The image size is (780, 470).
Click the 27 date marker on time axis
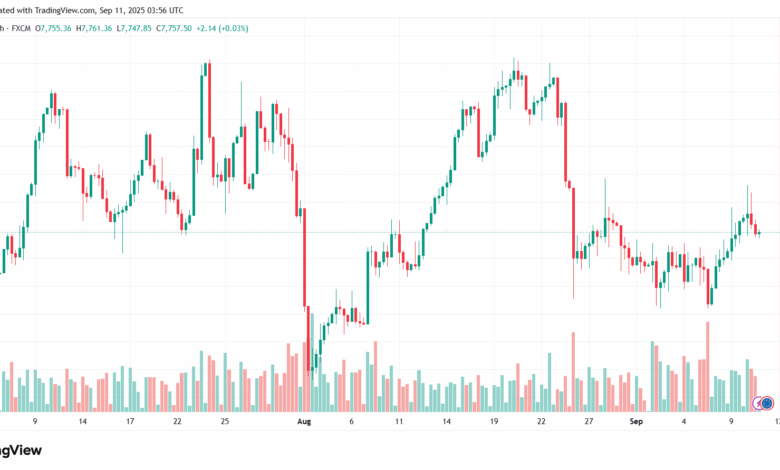pos(589,423)
